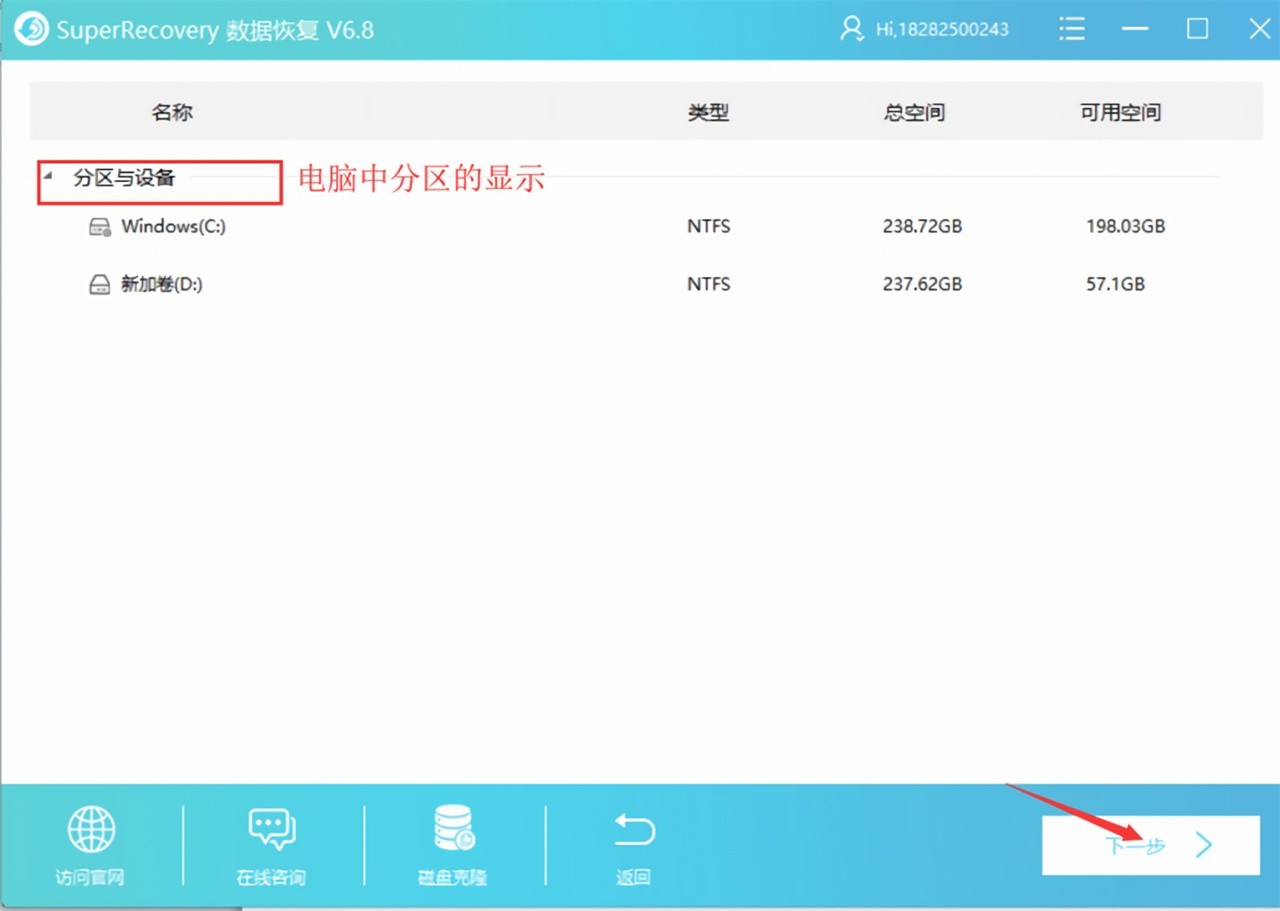1280x911 pixels.
Task: Click the user account avatar icon
Action: pyautogui.click(x=851, y=29)
